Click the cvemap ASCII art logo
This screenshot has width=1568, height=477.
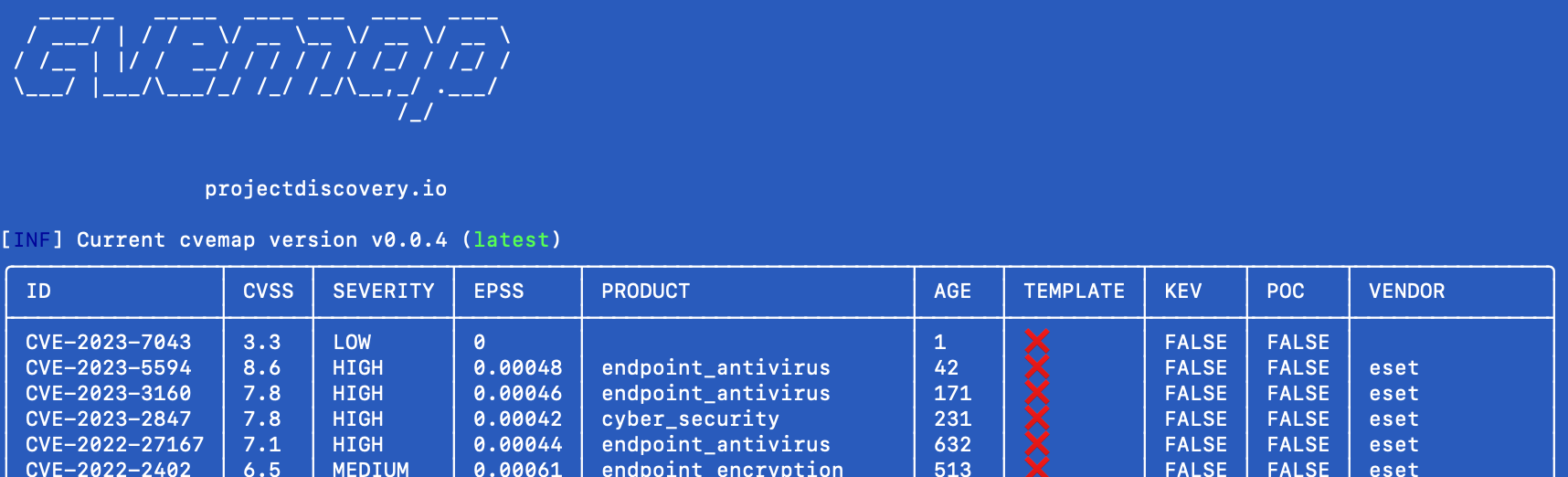261,66
